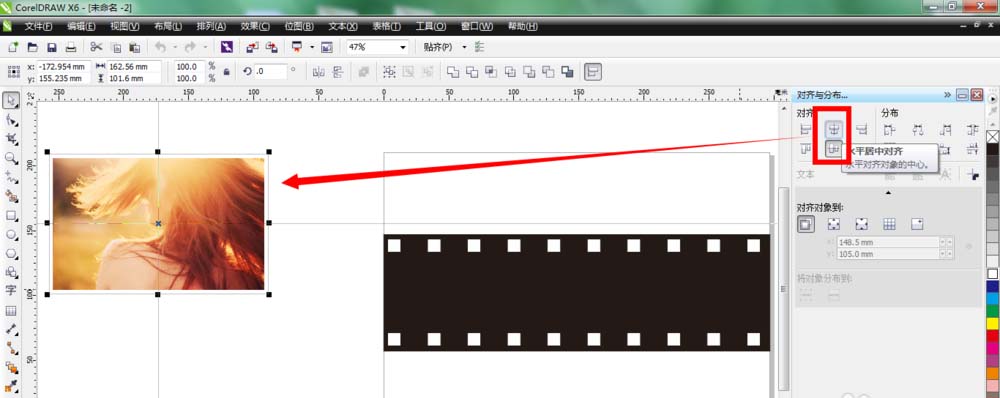Click the Import icon

tap(253, 47)
